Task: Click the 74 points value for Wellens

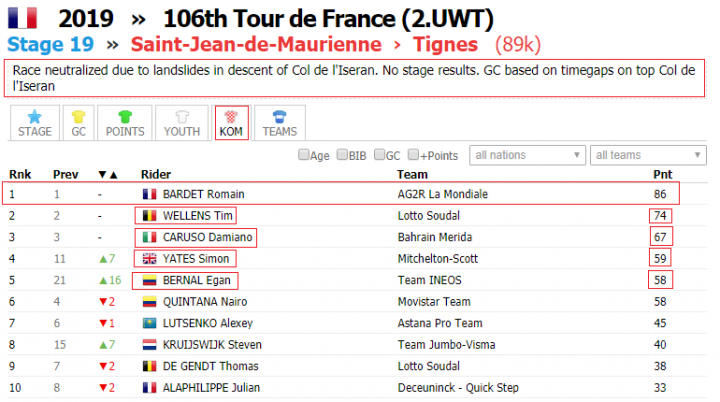Action: (x=660, y=215)
